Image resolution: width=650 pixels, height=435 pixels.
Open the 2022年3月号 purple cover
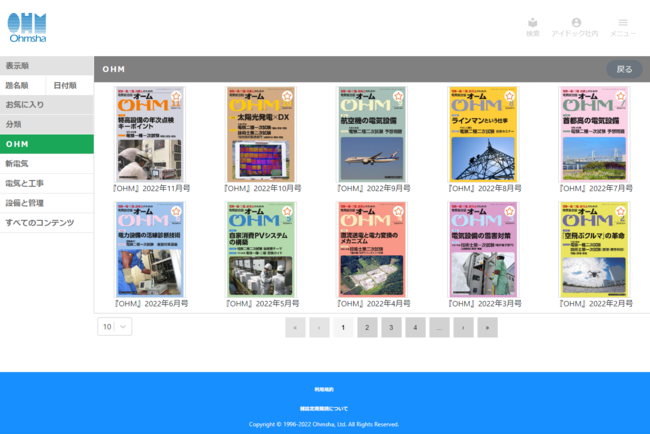click(483, 250)
